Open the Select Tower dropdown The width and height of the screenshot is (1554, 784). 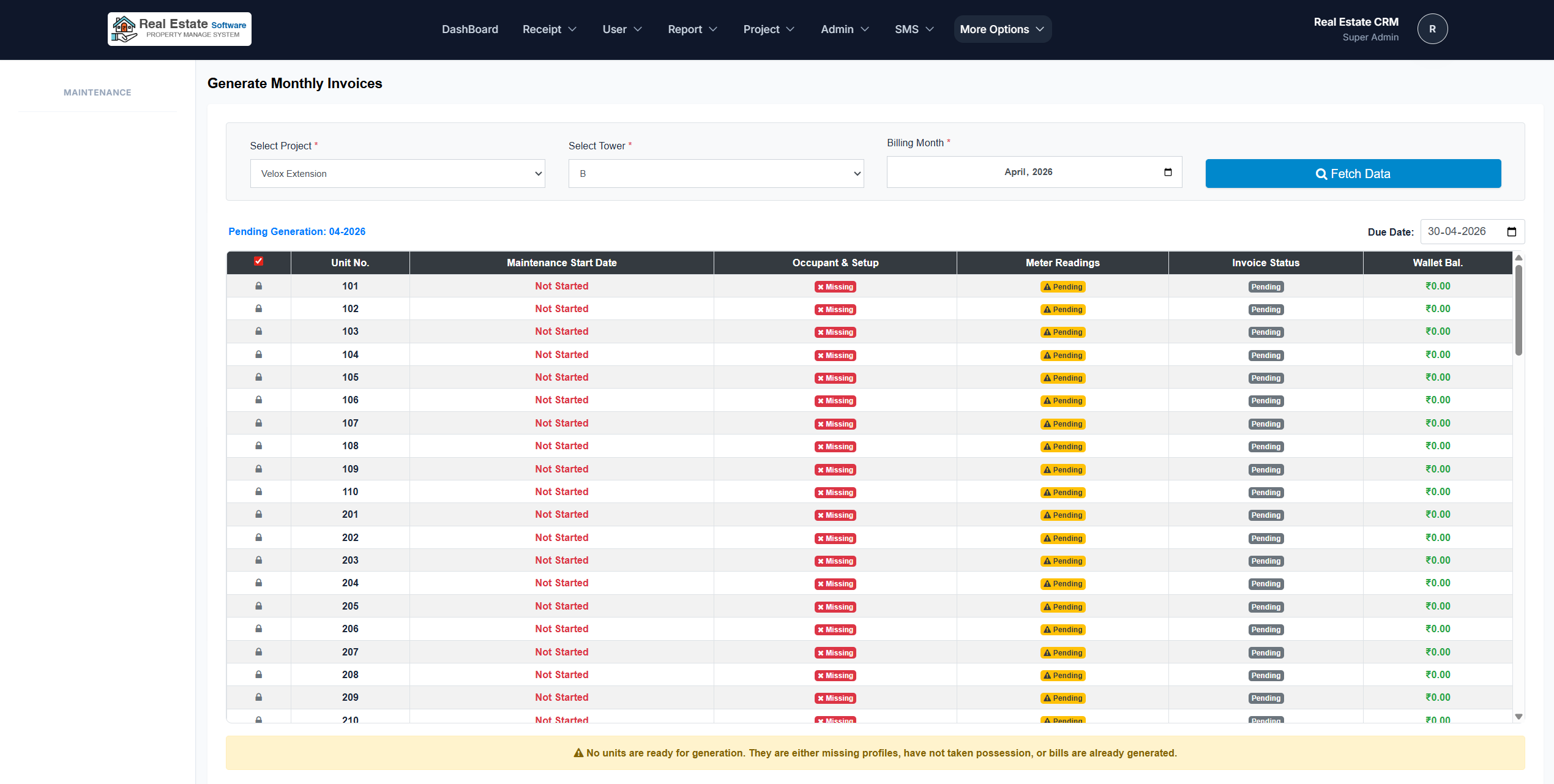point(715,174)
